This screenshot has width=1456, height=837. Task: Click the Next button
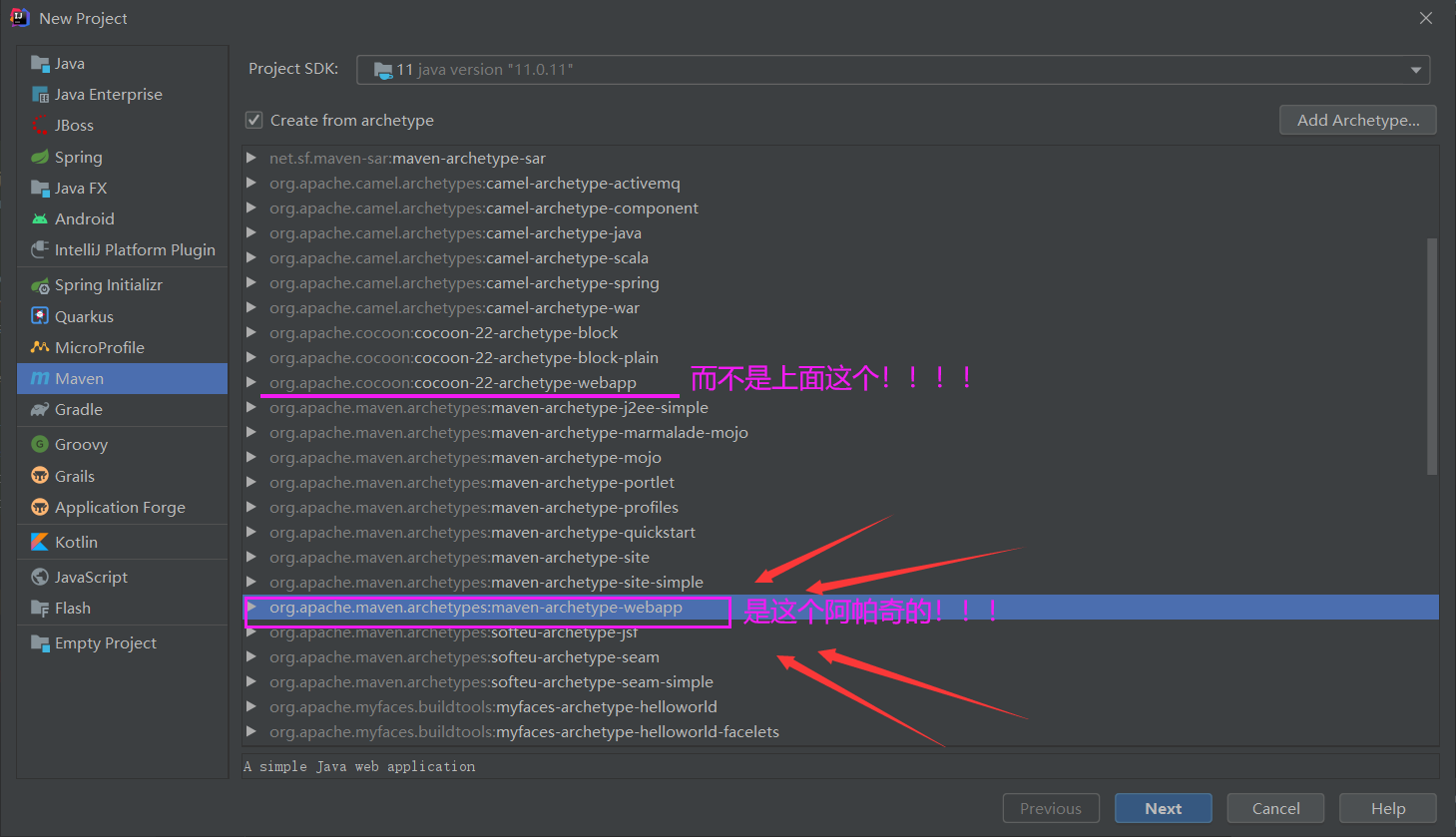(1163, 808)
